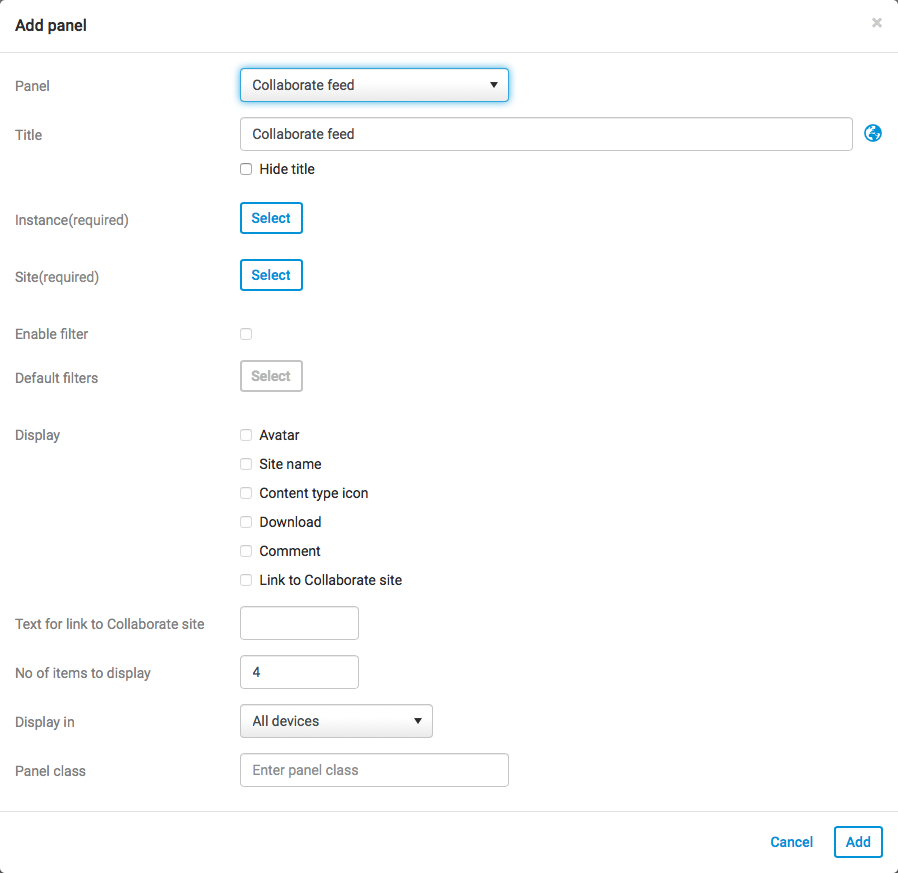Focus the Title text field

546,134
